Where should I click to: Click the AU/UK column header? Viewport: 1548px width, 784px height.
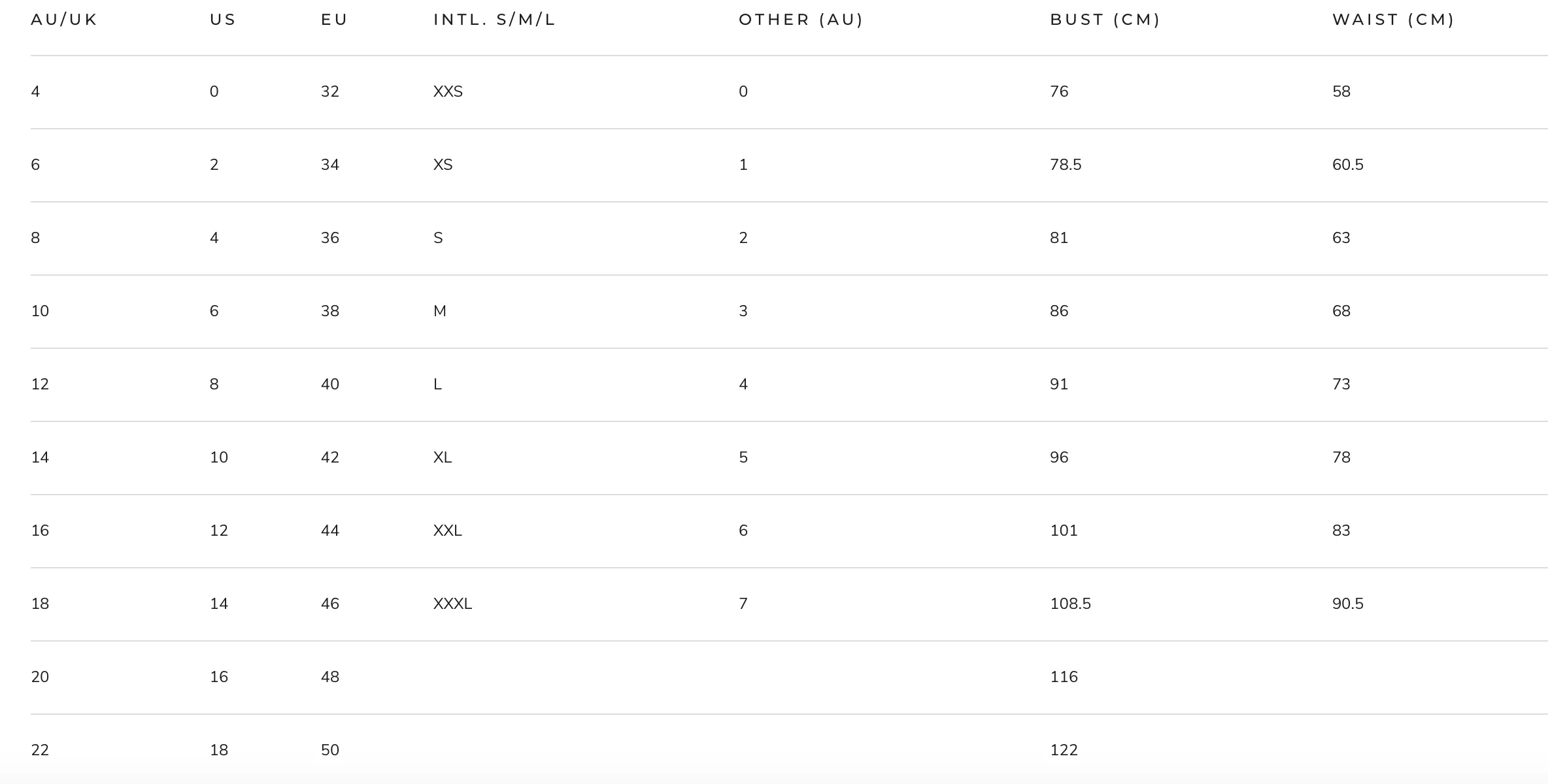pyautogui.click(x=64, y=20)
